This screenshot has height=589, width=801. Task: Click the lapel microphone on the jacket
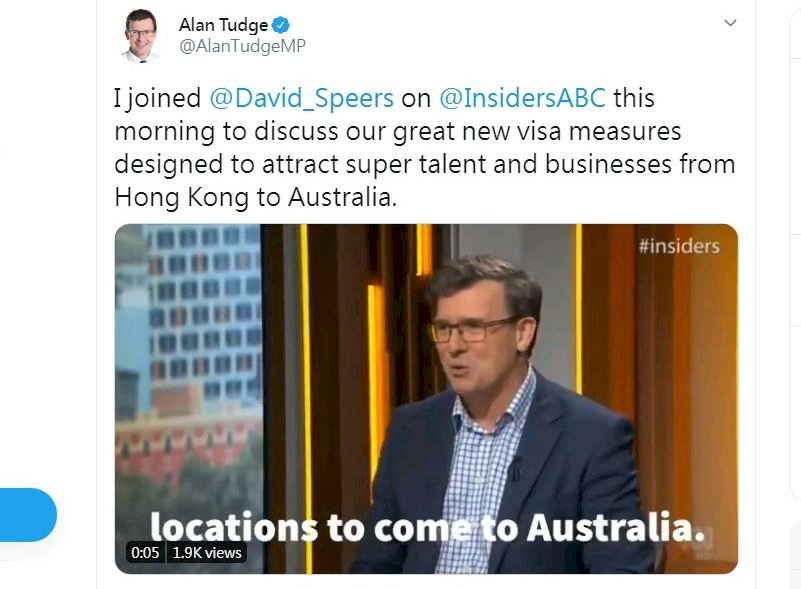point(516,467)
